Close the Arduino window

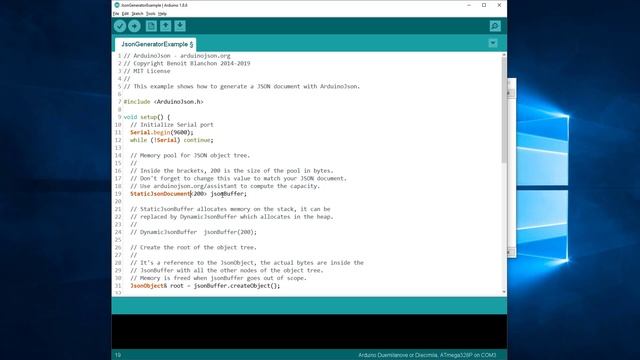pyautogui.click(x=499, y=5)
